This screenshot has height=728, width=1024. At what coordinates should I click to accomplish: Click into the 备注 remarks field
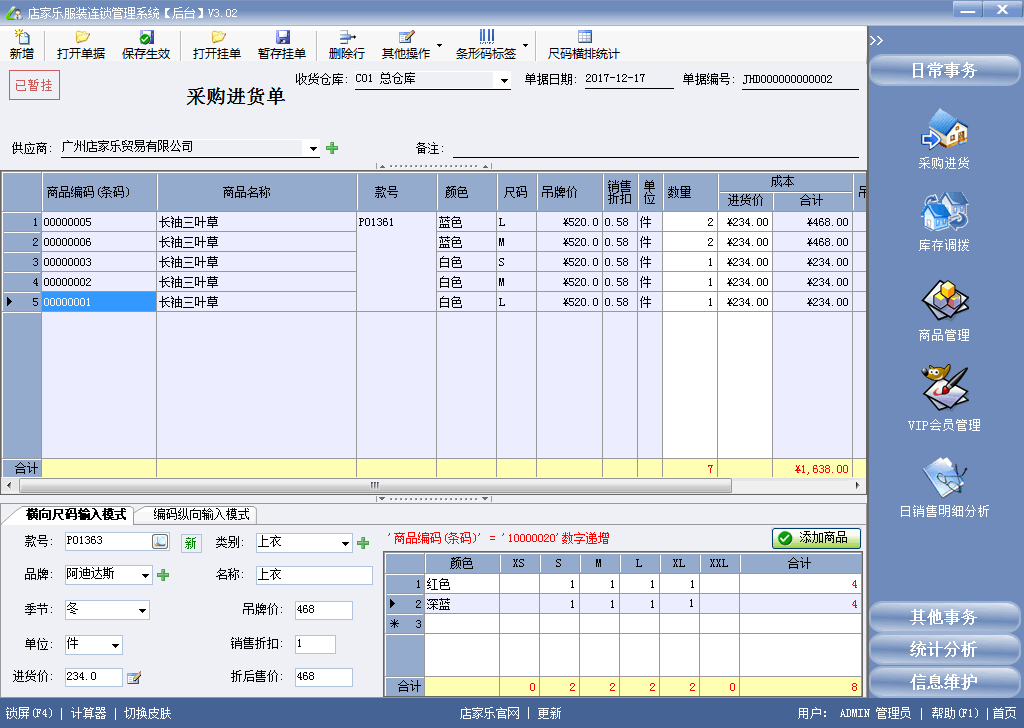pyautogui.click(x=656, y=148)
